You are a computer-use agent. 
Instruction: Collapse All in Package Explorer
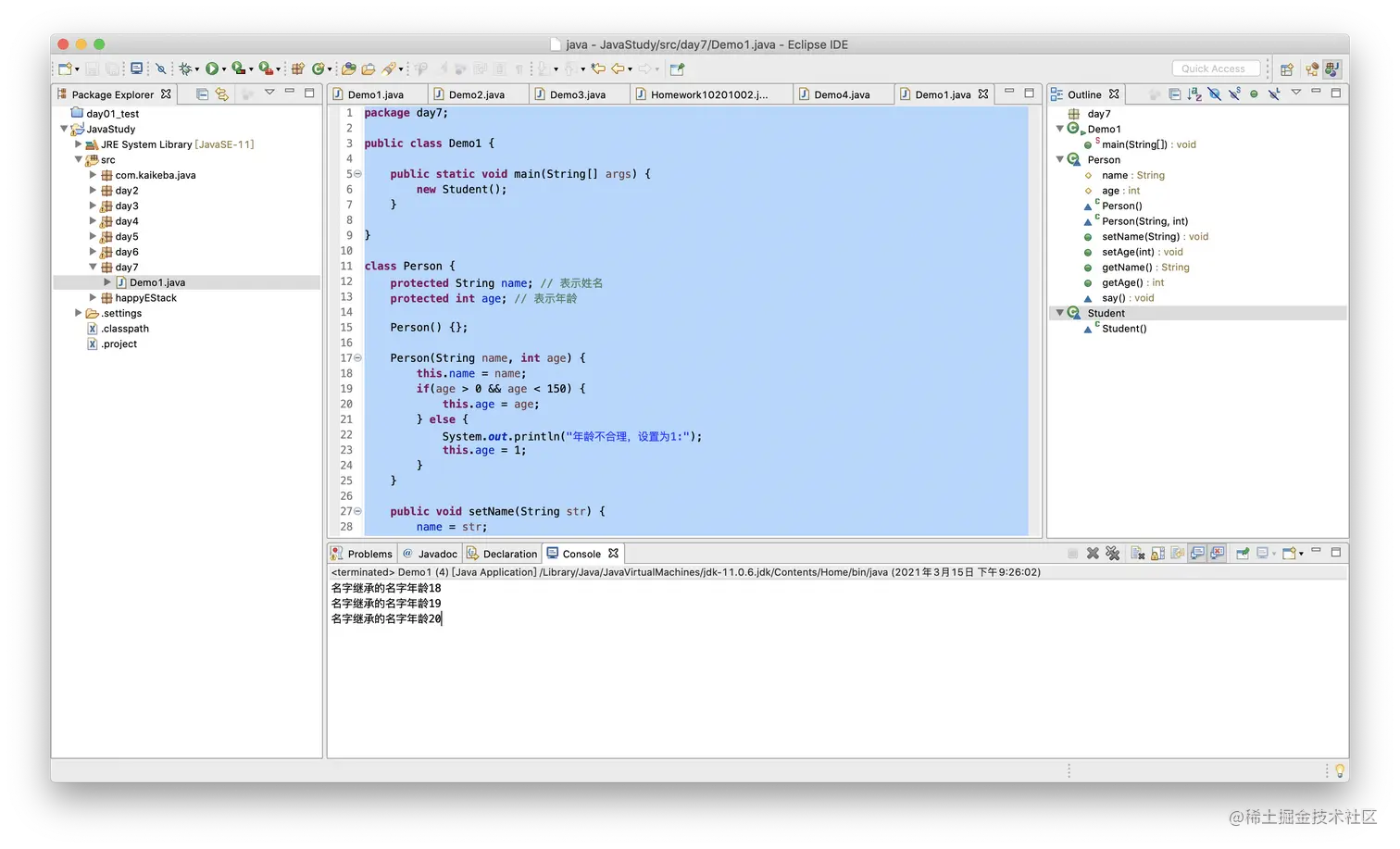(x=202, y=94)
